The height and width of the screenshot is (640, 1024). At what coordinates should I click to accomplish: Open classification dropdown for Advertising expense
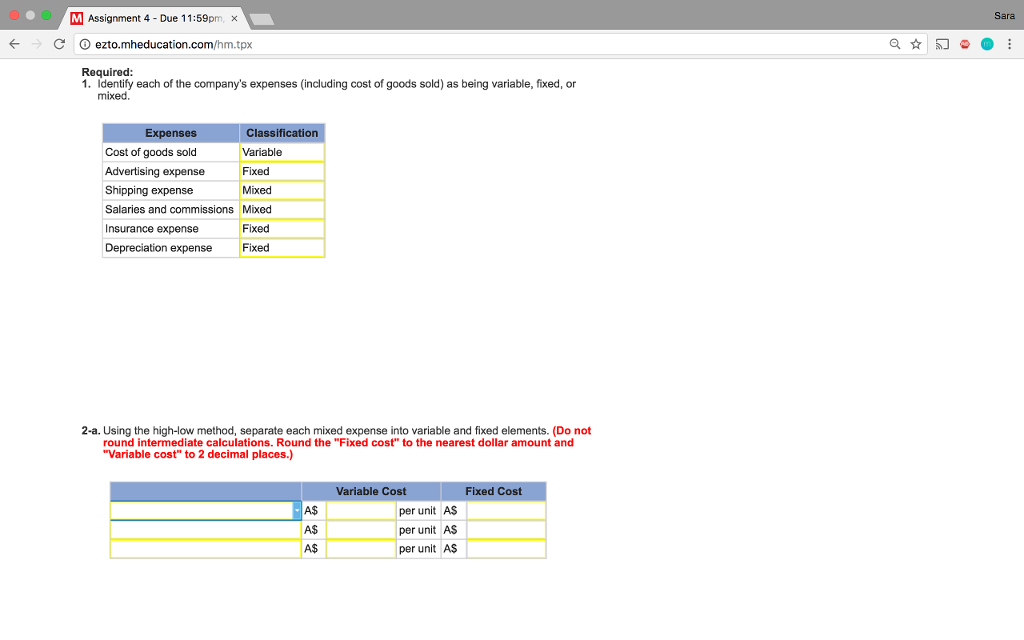(x=281, y=171)
